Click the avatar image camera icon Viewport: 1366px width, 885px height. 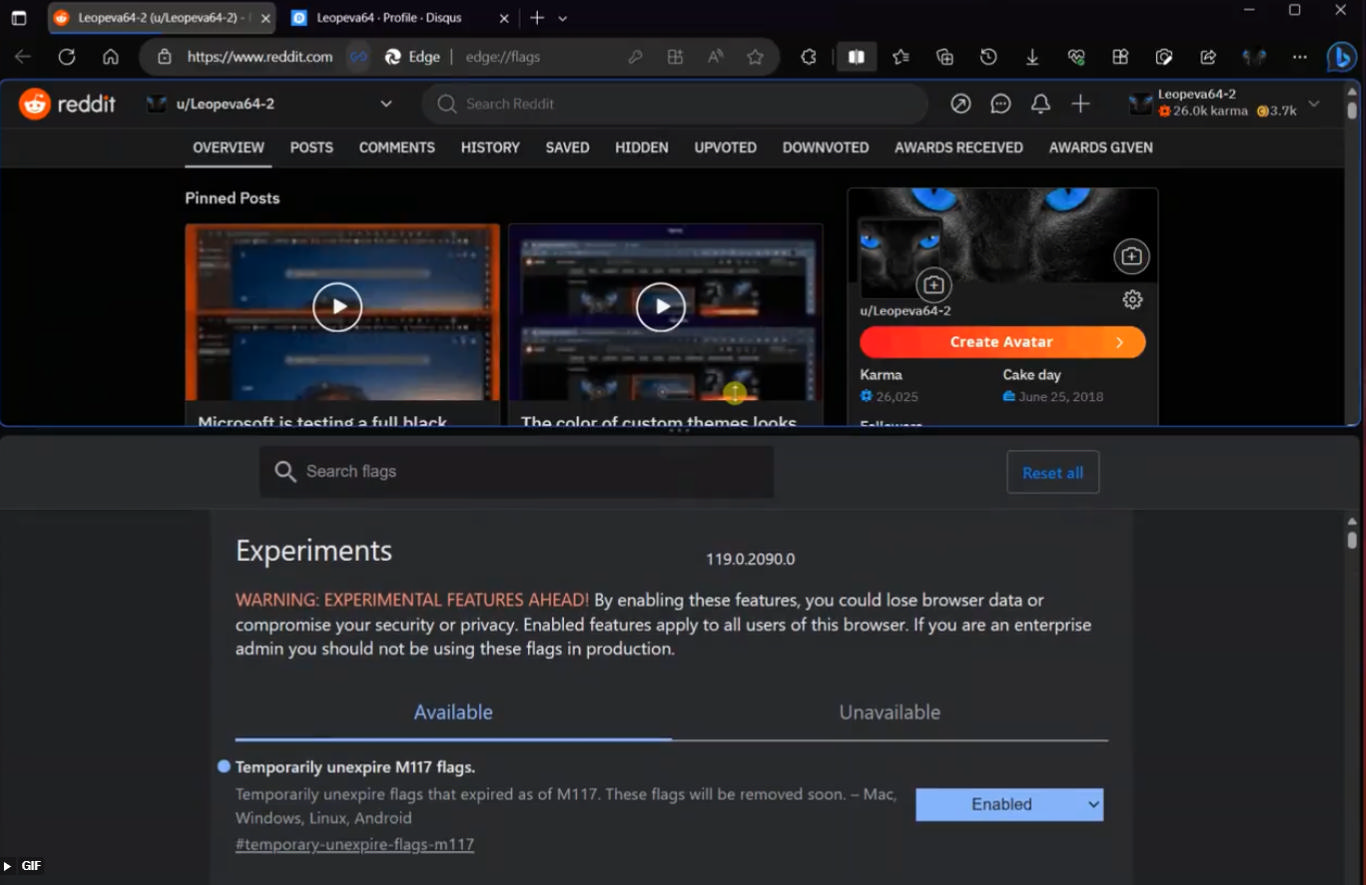click(x=933, y=285)
